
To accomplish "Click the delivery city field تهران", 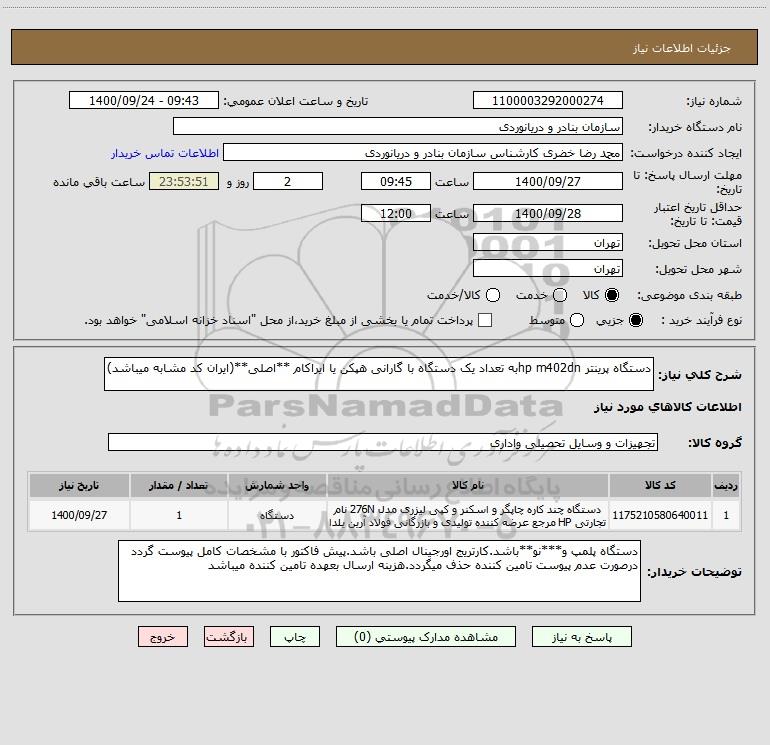I will [548, 268].
